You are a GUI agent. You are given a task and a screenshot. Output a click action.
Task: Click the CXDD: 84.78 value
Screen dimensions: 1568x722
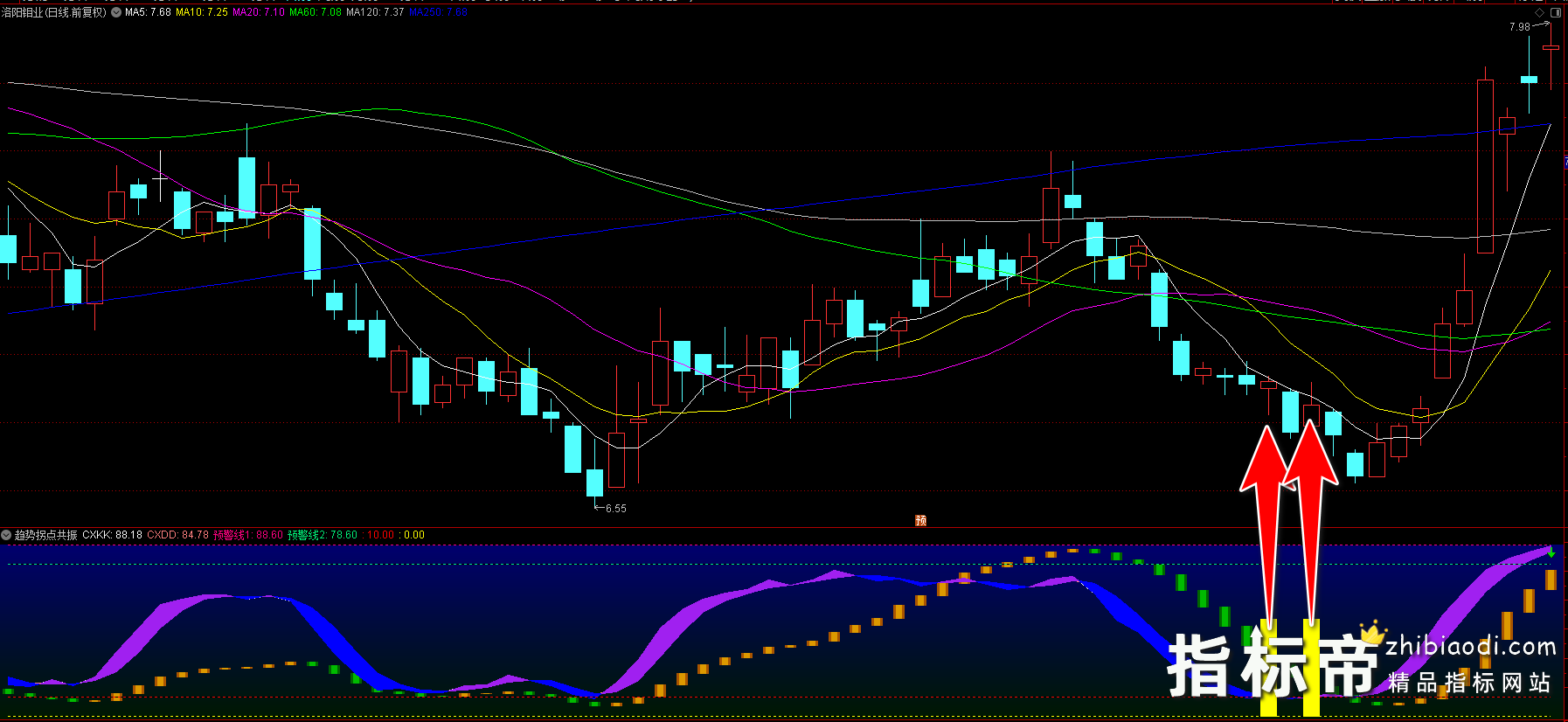177,535
